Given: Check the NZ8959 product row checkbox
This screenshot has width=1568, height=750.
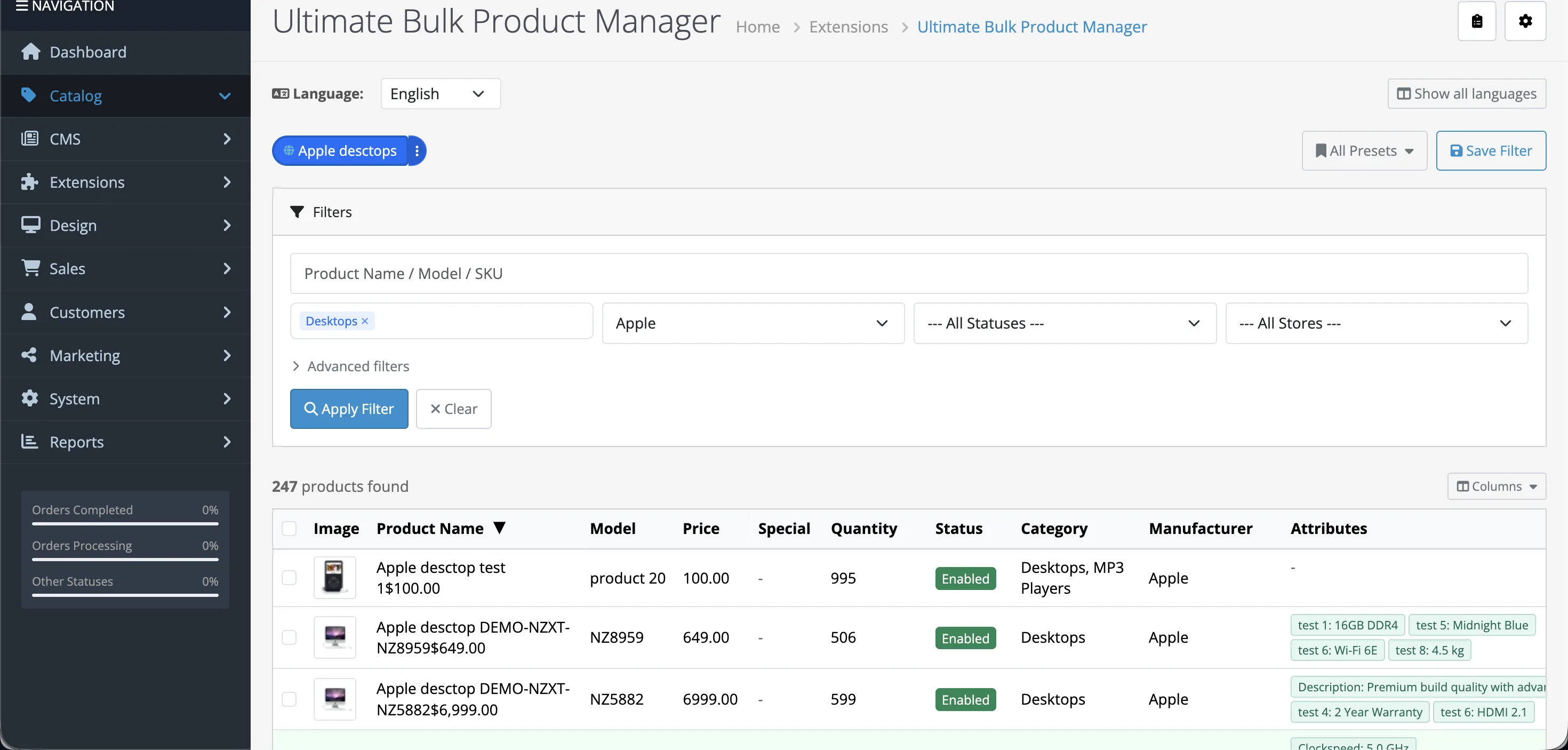Looking at the screenshot, I should [x=289, y=637].
